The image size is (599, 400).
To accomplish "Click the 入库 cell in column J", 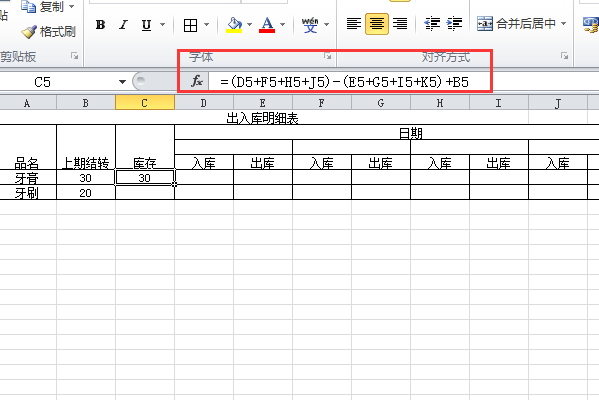I will pos(558,163).
